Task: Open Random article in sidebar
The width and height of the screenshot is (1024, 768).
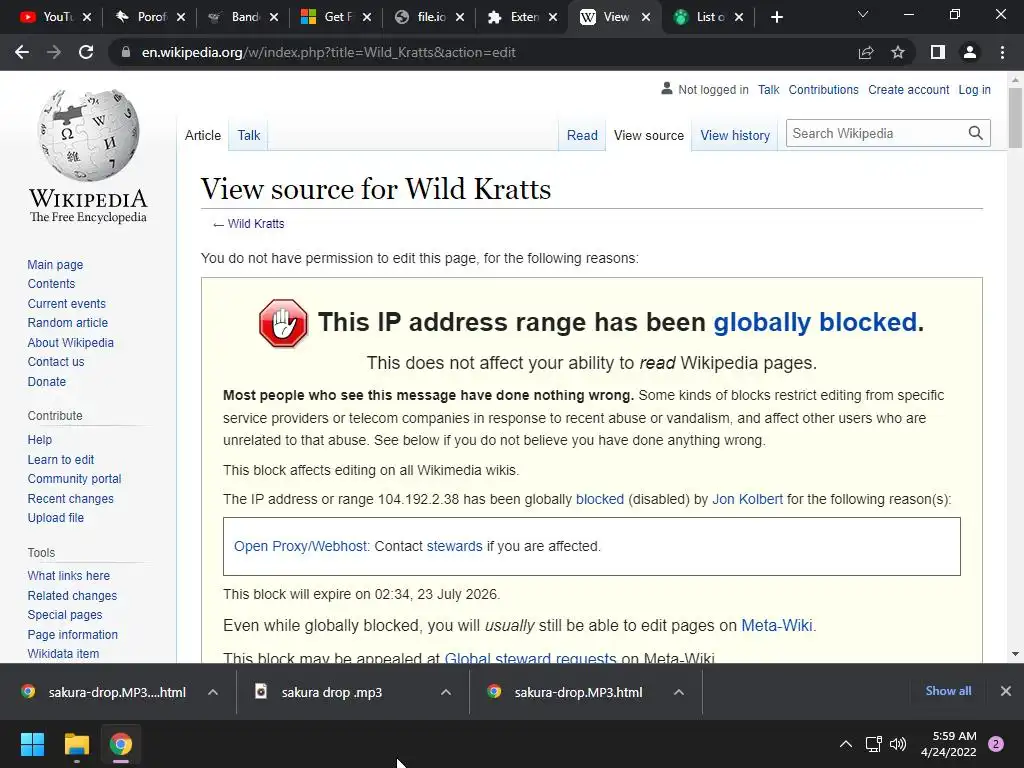Action: (67, 323)
